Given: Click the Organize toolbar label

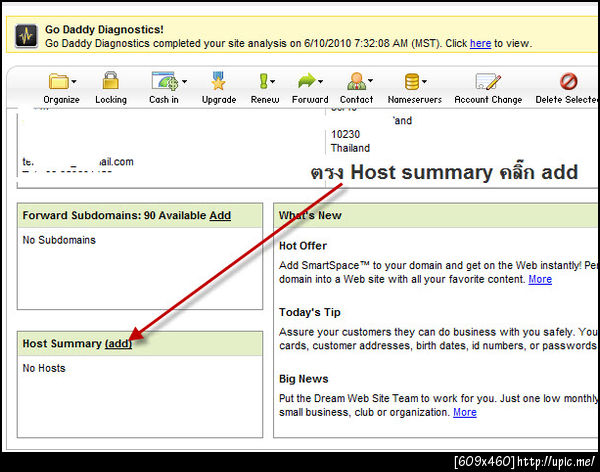Looking at the screenshot, I should (x=61, y=100).
